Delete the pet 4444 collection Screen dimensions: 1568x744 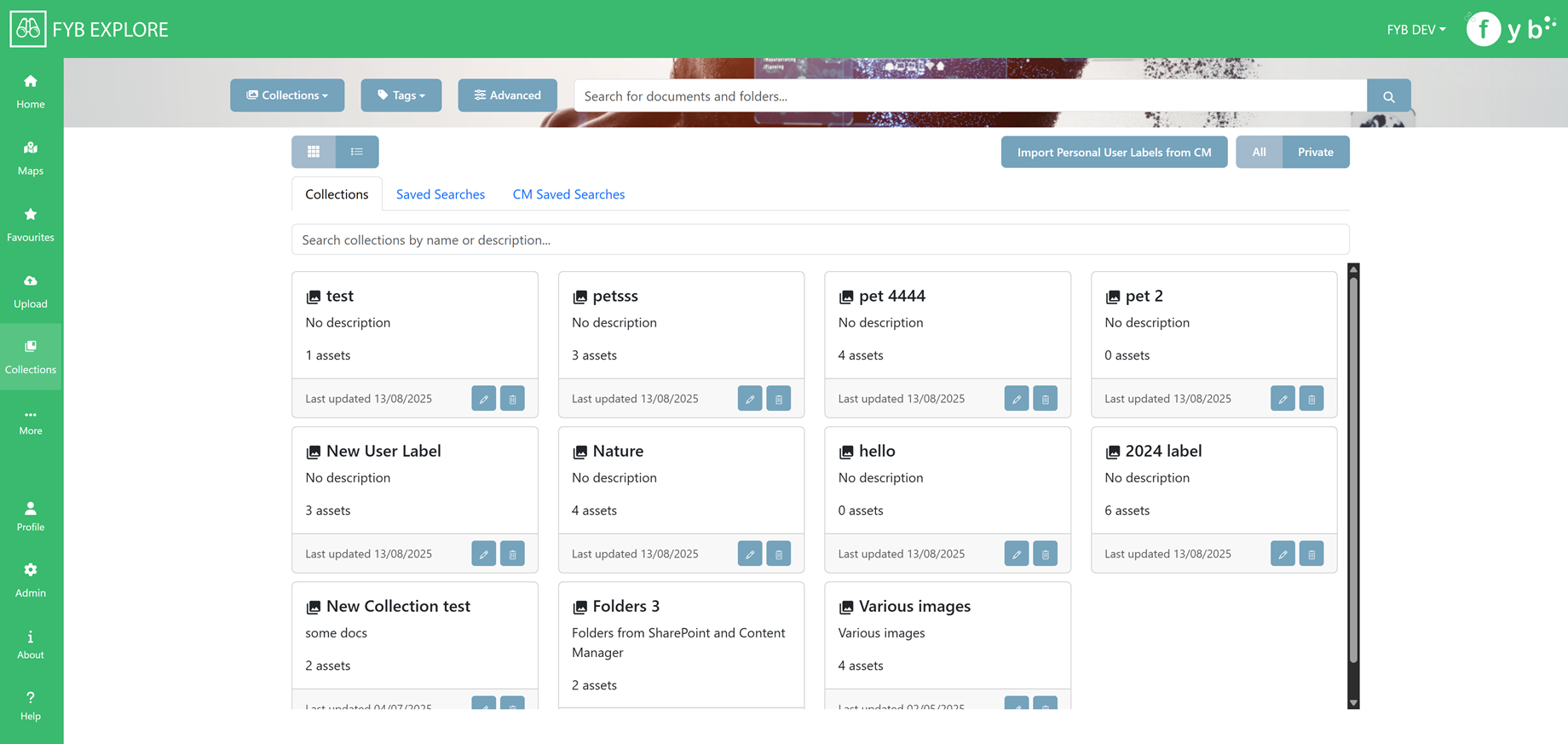1046,399
